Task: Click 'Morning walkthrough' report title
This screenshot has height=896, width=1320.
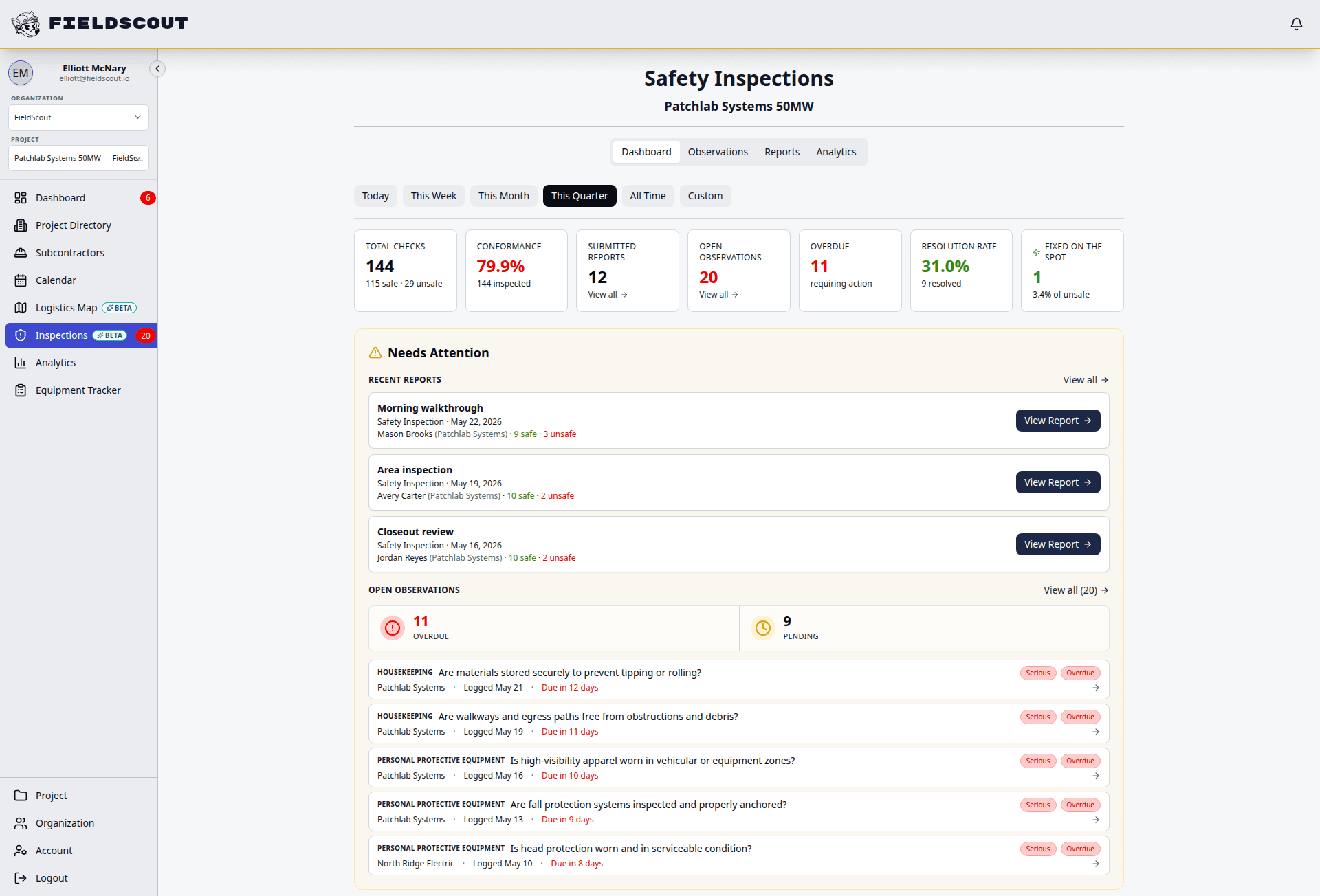Action: point(430,408)
